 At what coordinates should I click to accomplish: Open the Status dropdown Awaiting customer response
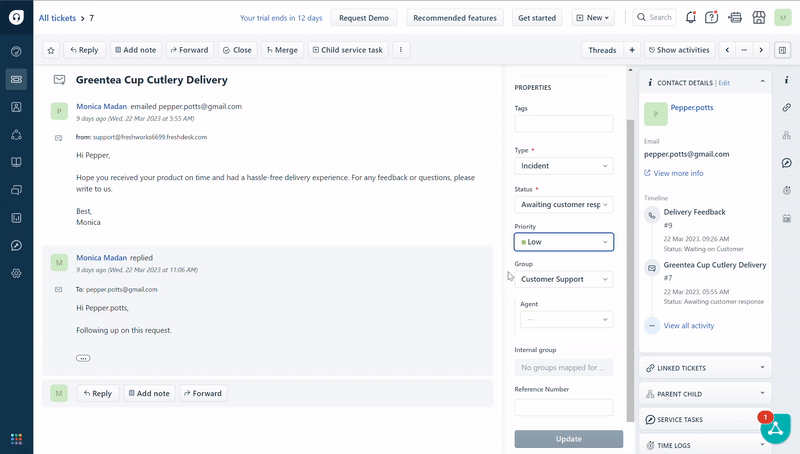(564, 205)
